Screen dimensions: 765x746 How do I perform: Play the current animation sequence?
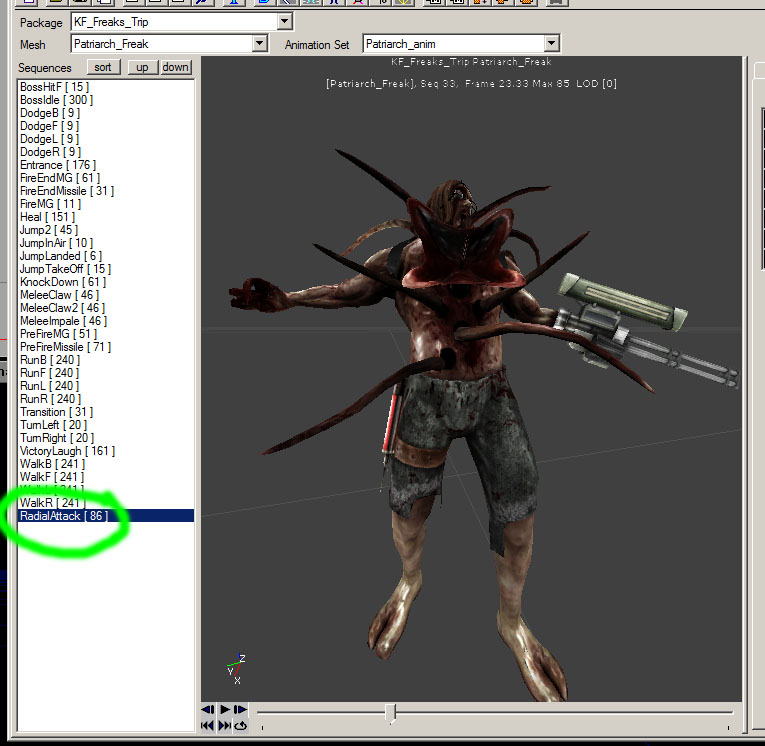[225, 709]
